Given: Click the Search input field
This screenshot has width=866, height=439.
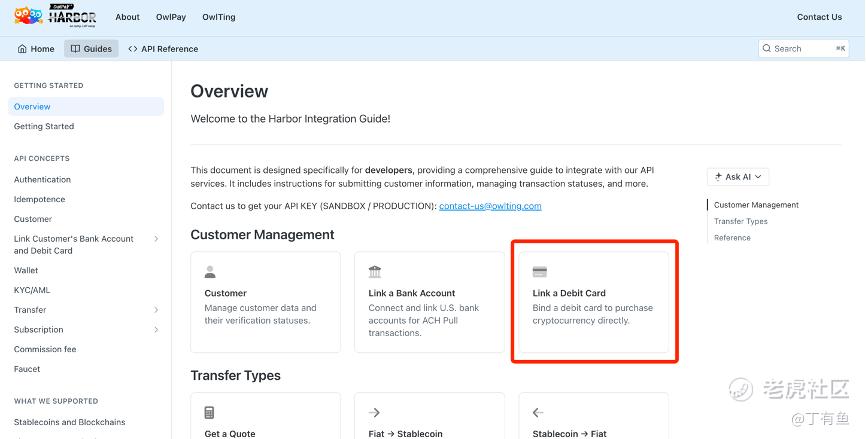Looking at the screenshot, I should [x=804, y=49].
